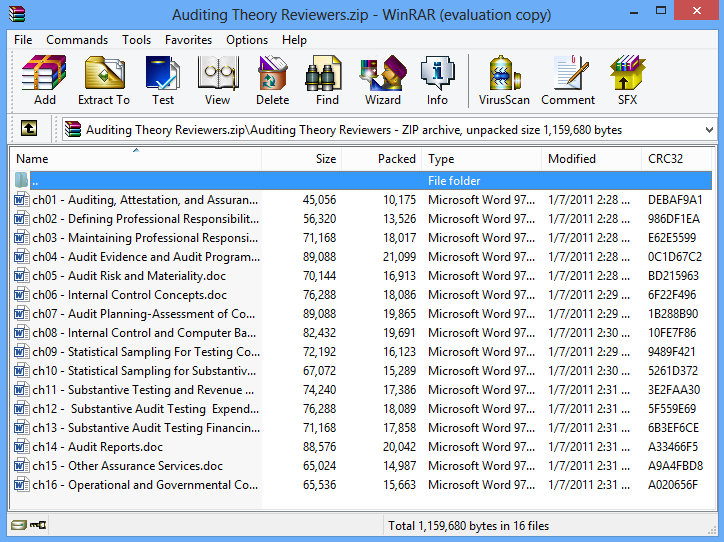Select ch07 - Audit Planning-Assessment file
724x542 pixels.
tap(144, 314)
